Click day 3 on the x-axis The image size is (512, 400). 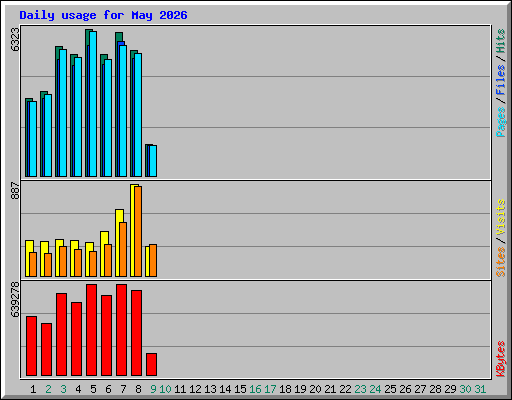pos(63,389)
